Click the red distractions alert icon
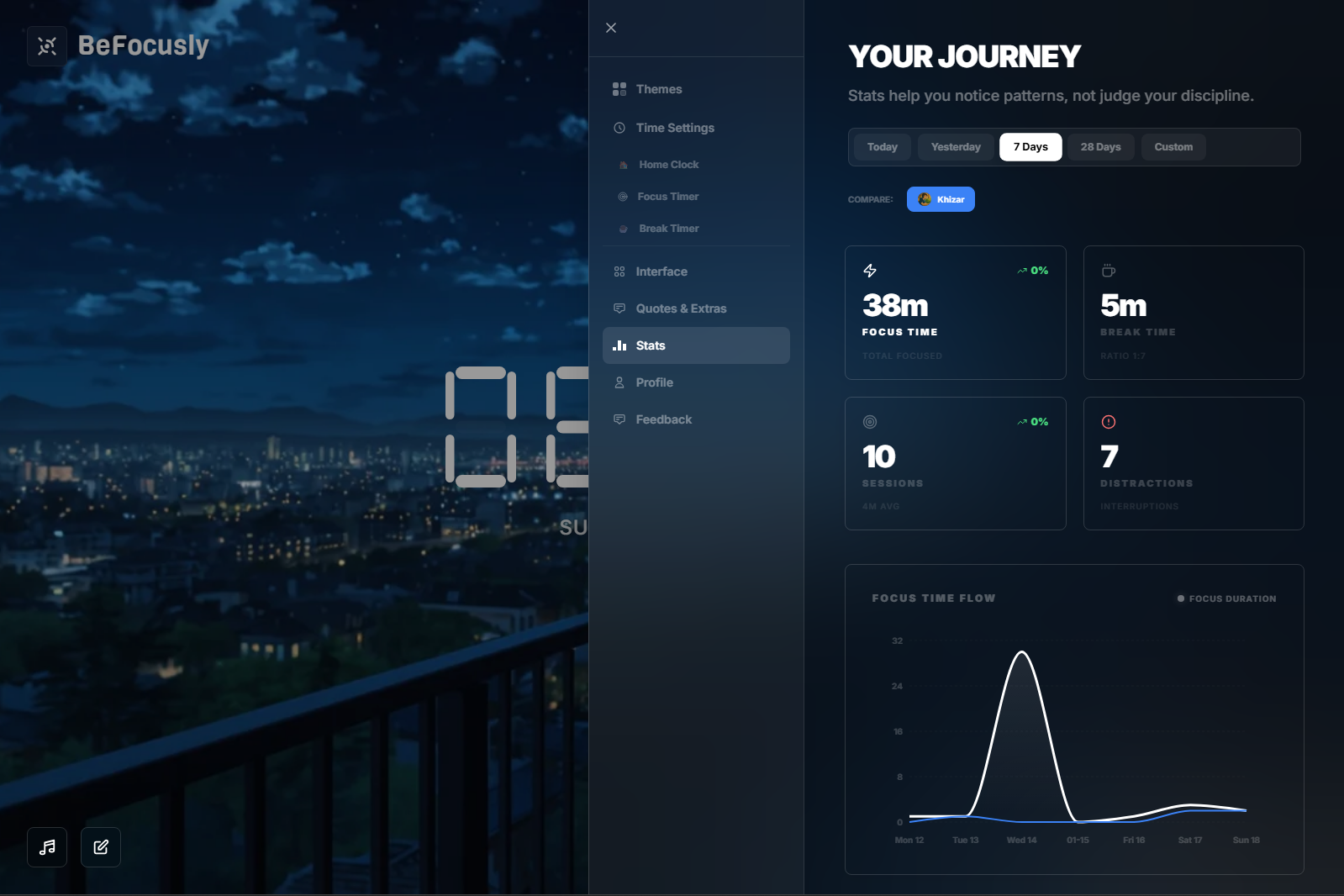This screenshot has width=1344, height=896. (1109, 422)
